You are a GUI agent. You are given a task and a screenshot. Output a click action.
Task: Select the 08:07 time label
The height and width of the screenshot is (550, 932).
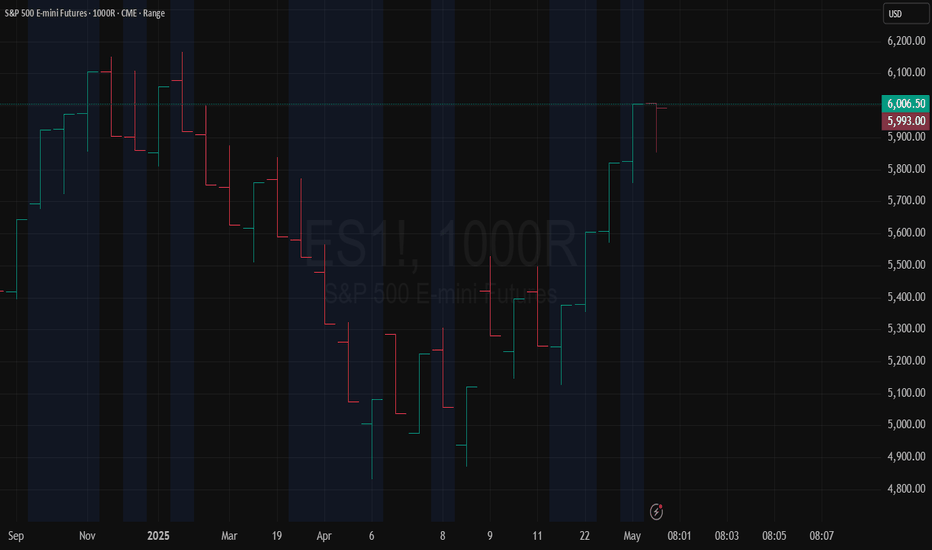(821, 536)
